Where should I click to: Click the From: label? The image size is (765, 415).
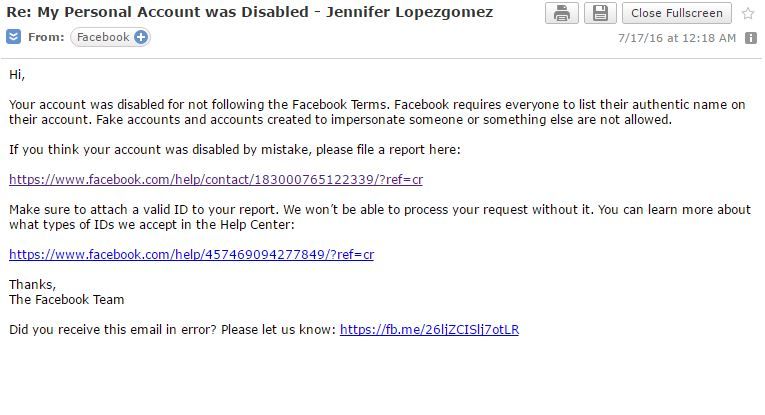click(x=46, y=37)
